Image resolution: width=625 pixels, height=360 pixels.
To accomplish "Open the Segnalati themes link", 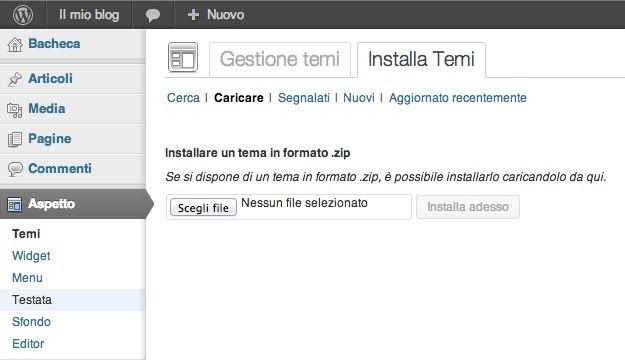I will [x=304, y=98].
